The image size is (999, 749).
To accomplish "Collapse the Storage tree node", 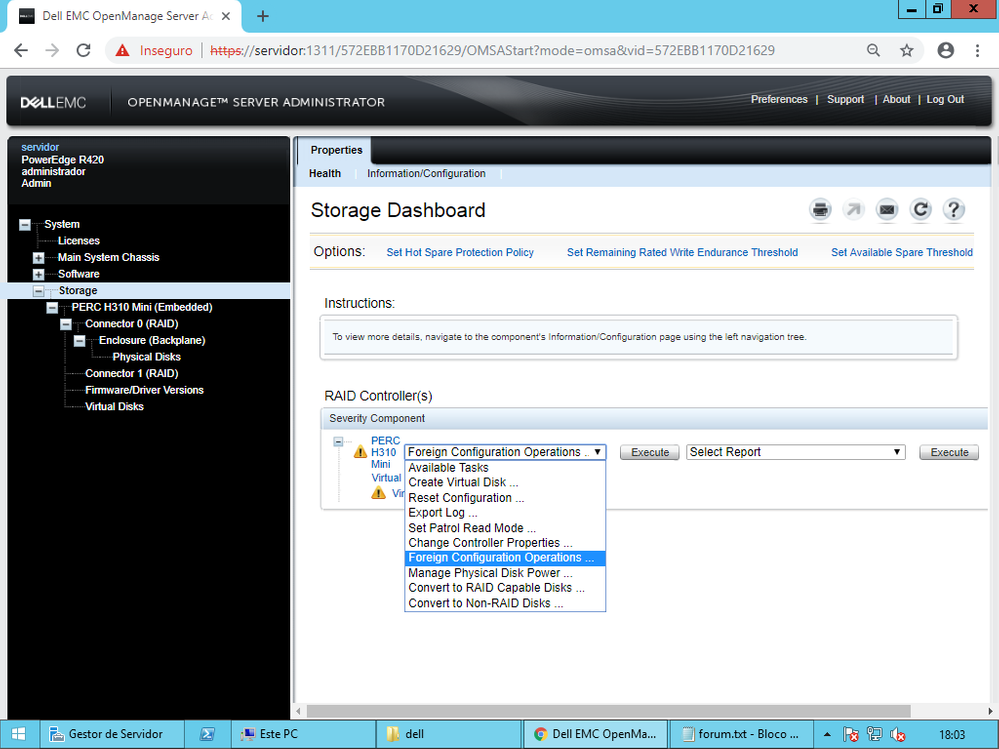I will [39, 291].
